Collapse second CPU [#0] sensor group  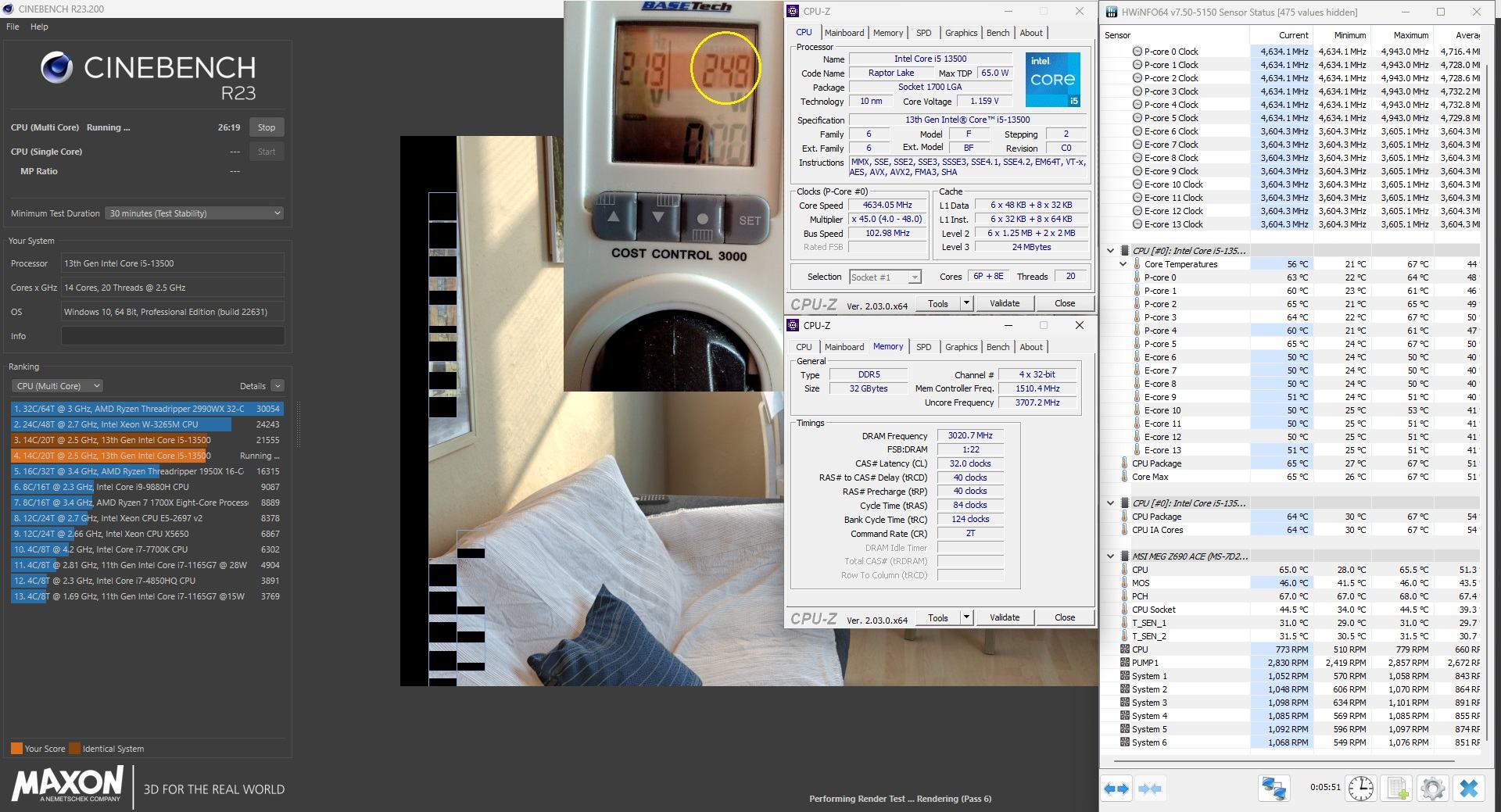(x=1111, y=503)
